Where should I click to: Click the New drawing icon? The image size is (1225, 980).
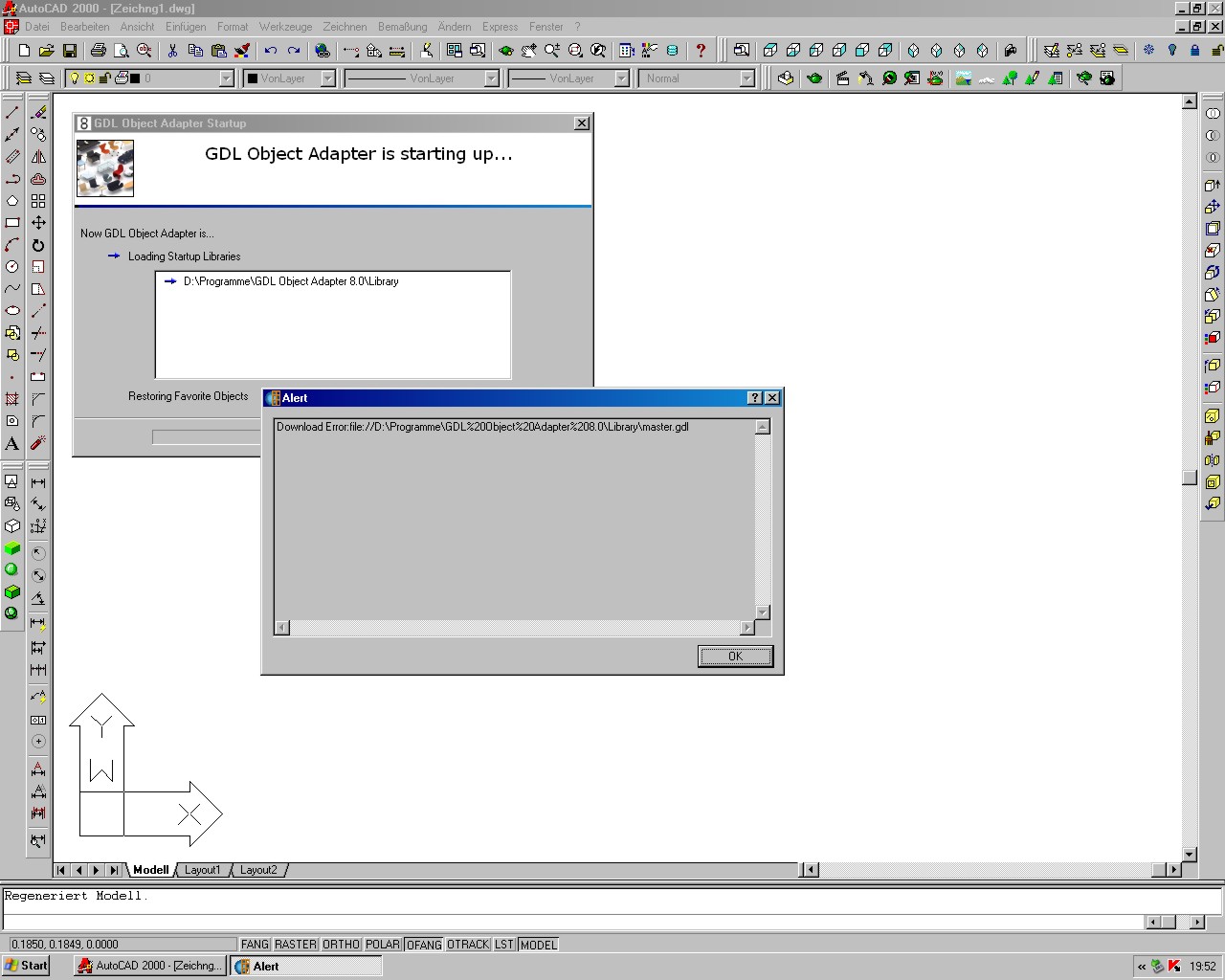click(x=24, y=51)
